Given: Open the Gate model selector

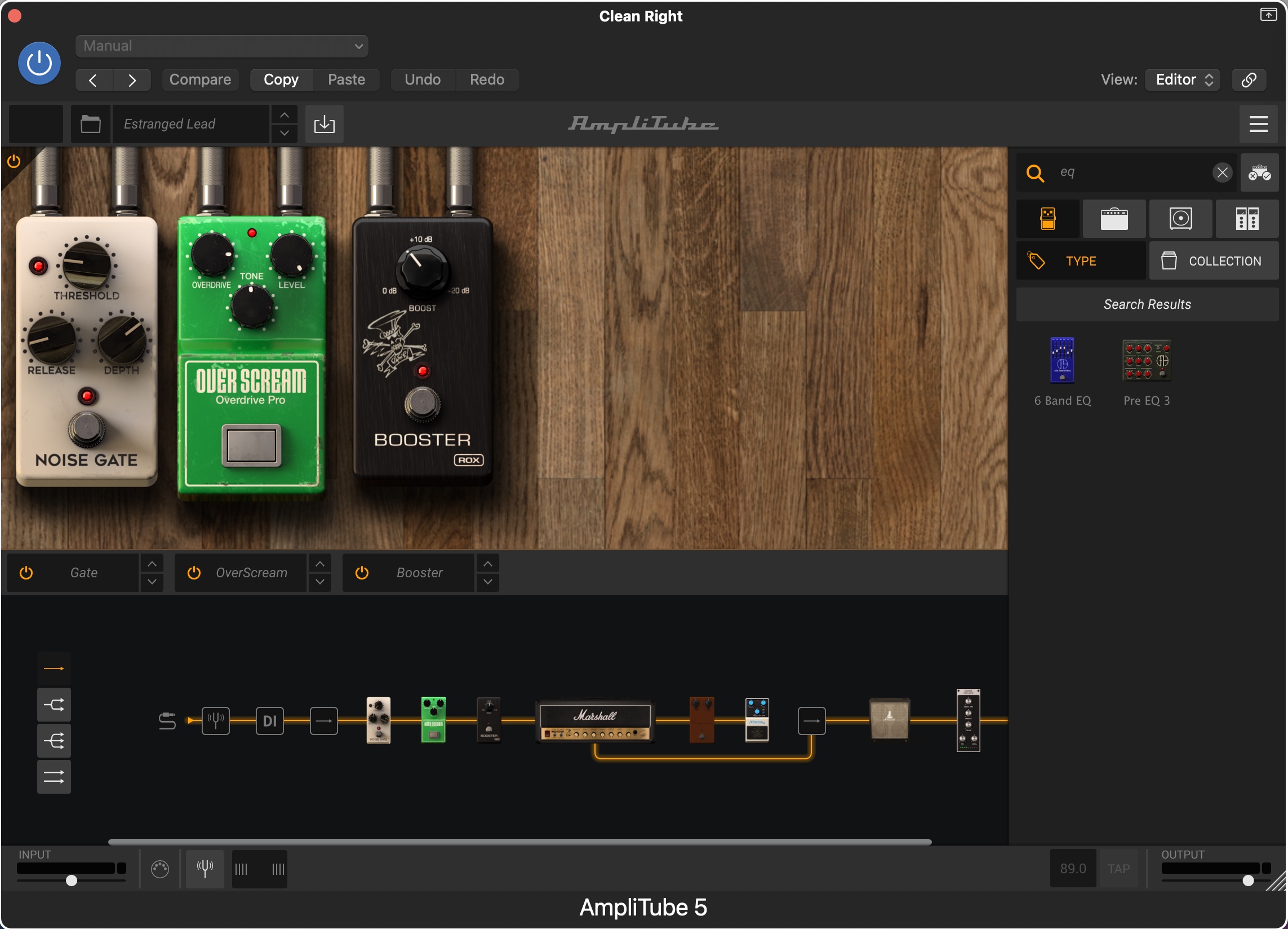Looking at the screenshot, I should pyautogui.click(x=84, y=573).
